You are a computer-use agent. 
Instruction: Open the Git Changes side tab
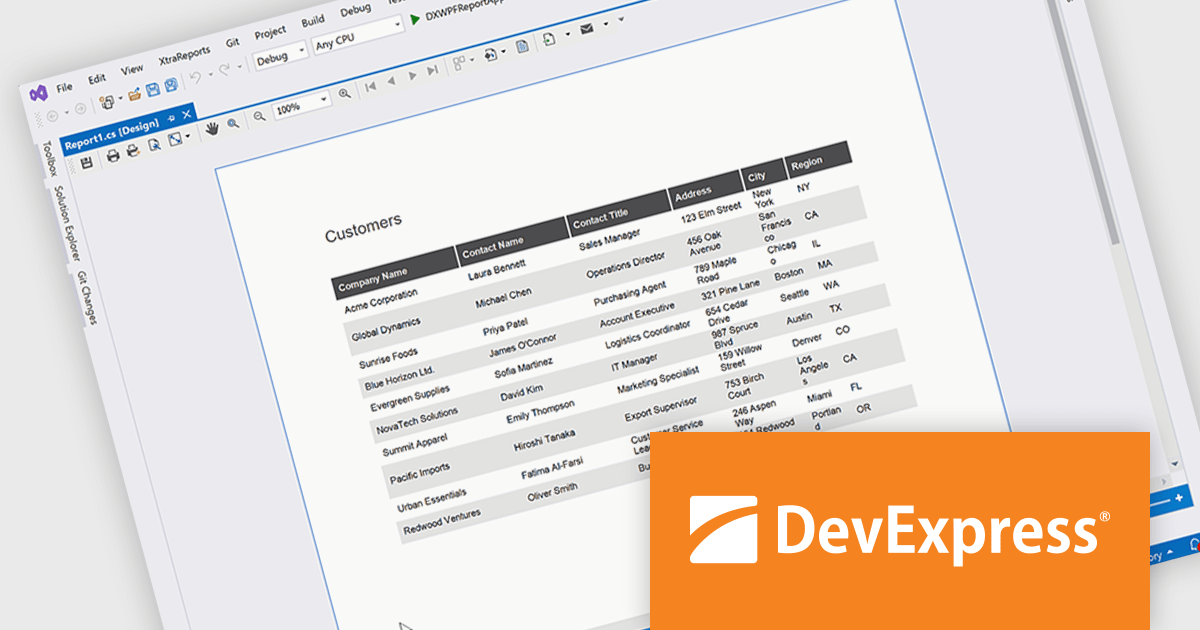pyautogui.click(x=86, y=298)
